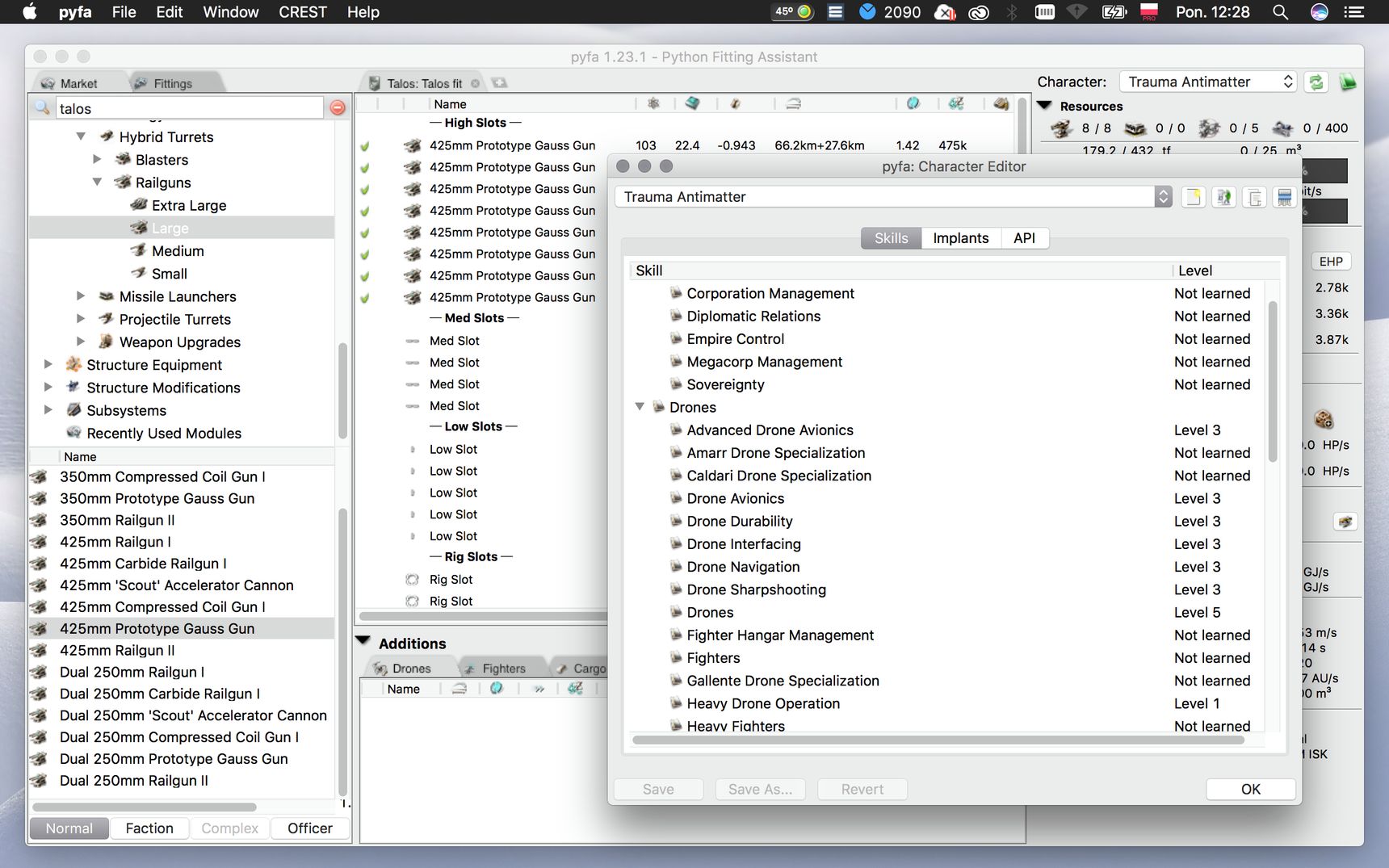The width and height of the screenshot is (1389, 868).
Task: Toggle the Officer meta filter button
Action: click(x=310, y=828)
